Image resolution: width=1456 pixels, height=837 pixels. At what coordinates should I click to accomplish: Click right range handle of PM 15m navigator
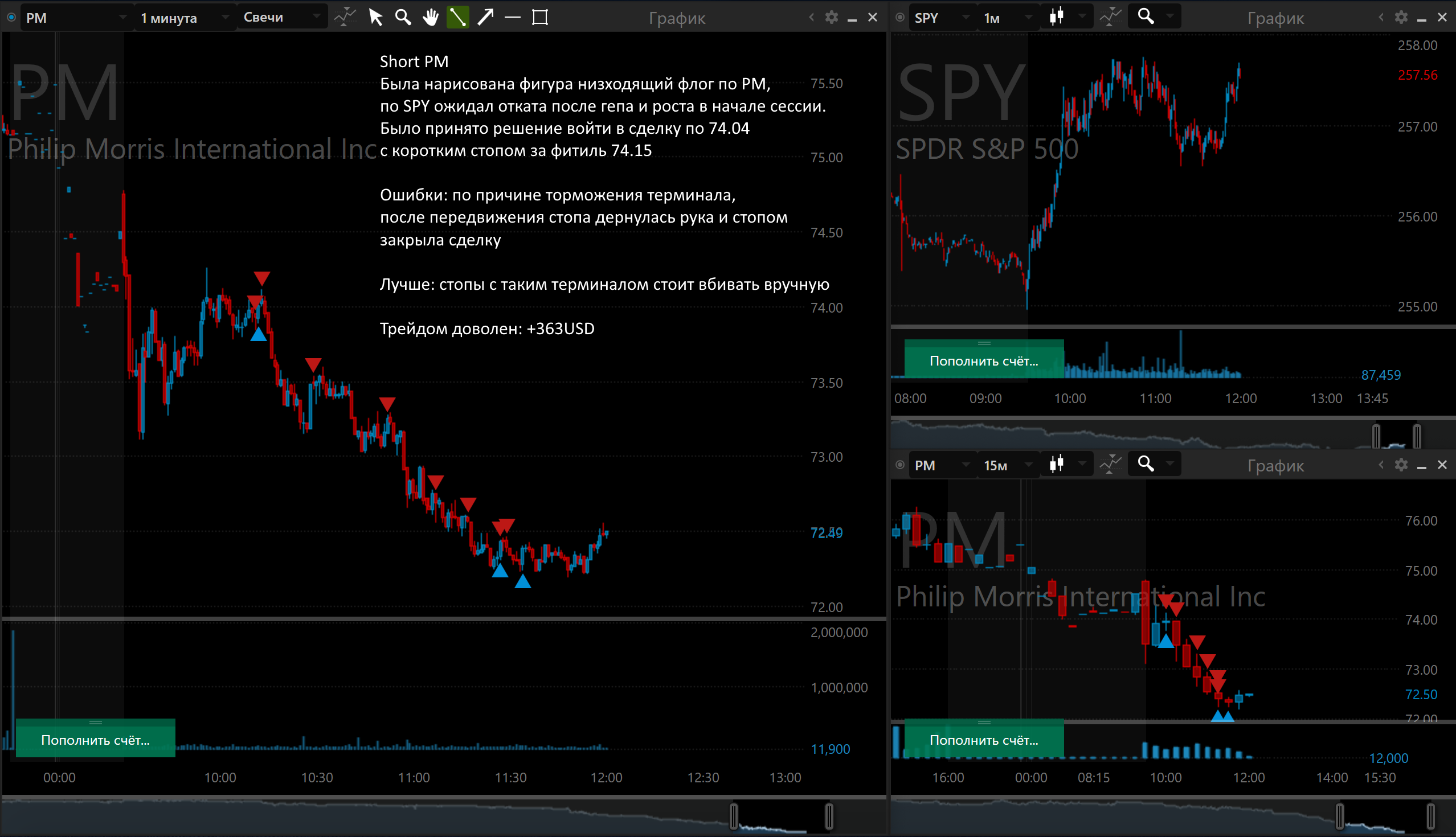pos(1431,817)
